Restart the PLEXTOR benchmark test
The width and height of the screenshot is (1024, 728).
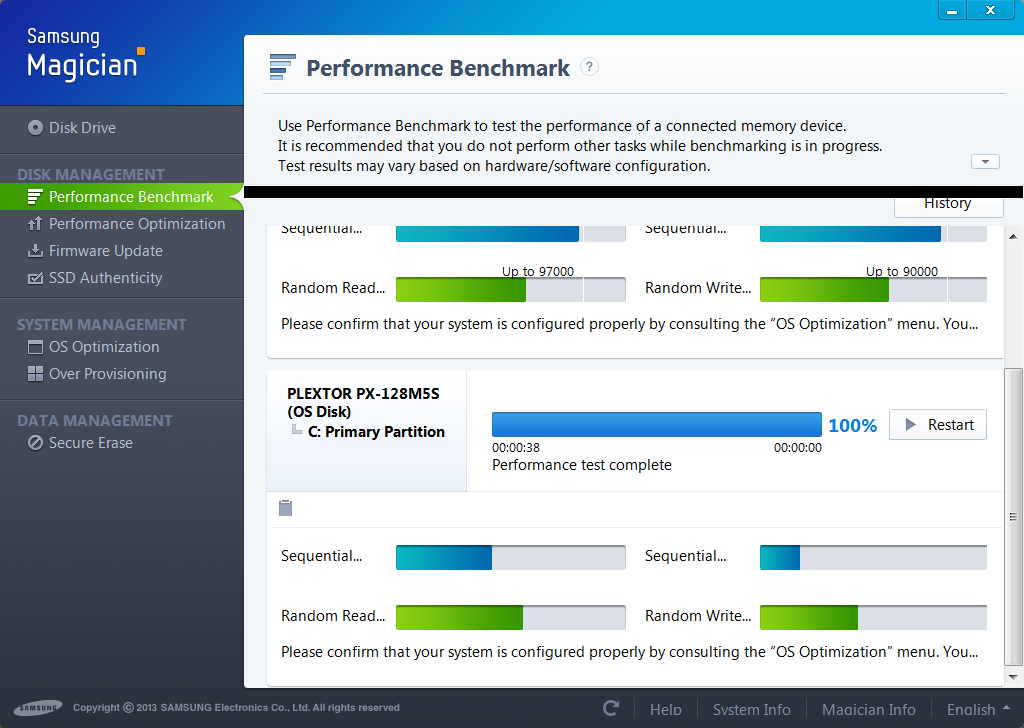click(938, 425)
